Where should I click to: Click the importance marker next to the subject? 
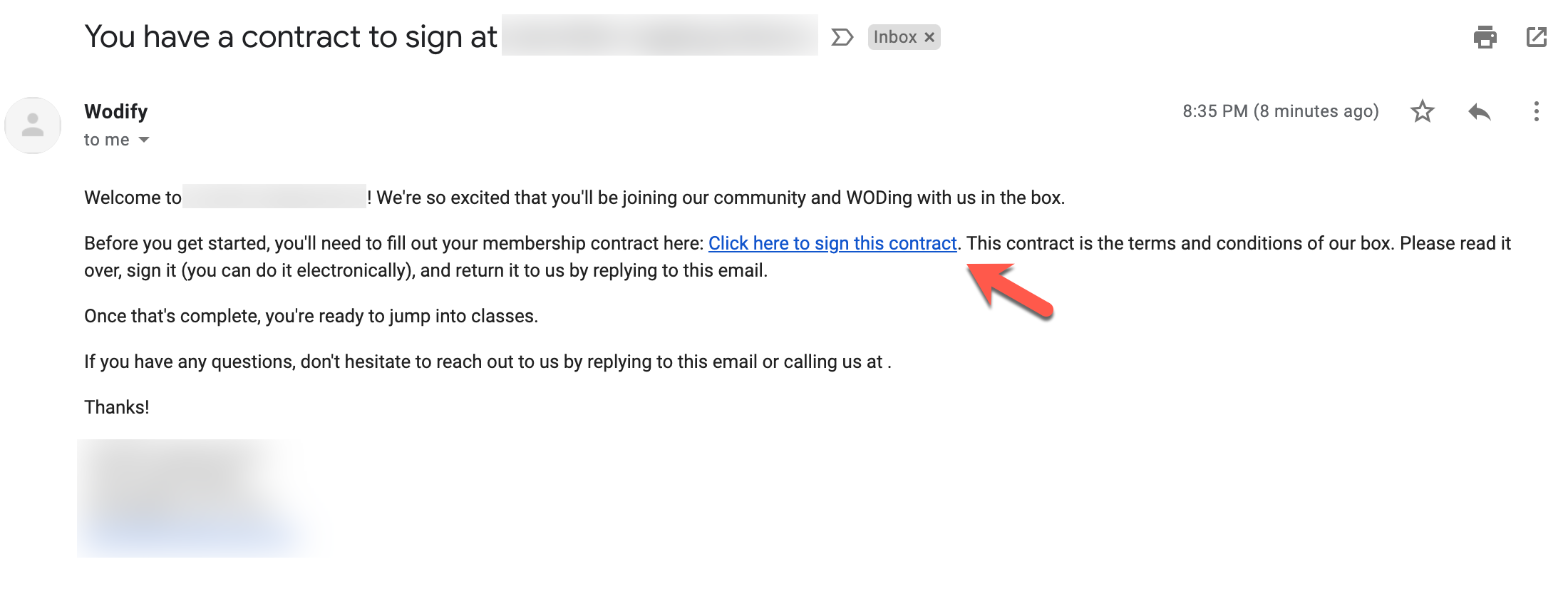pyautogui.click(x=842, y=37)
